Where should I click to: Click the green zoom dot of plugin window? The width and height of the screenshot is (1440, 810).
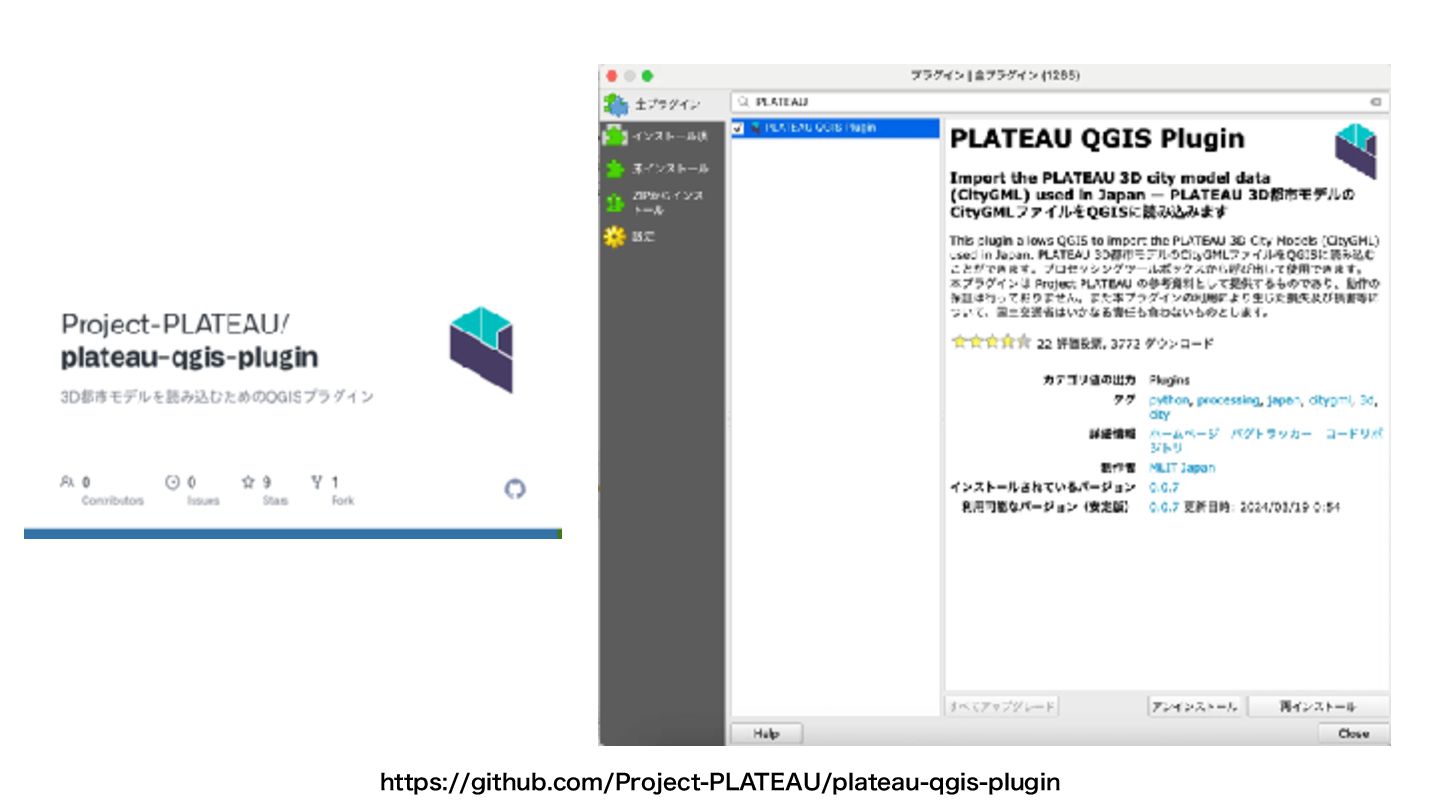(647, 76)
